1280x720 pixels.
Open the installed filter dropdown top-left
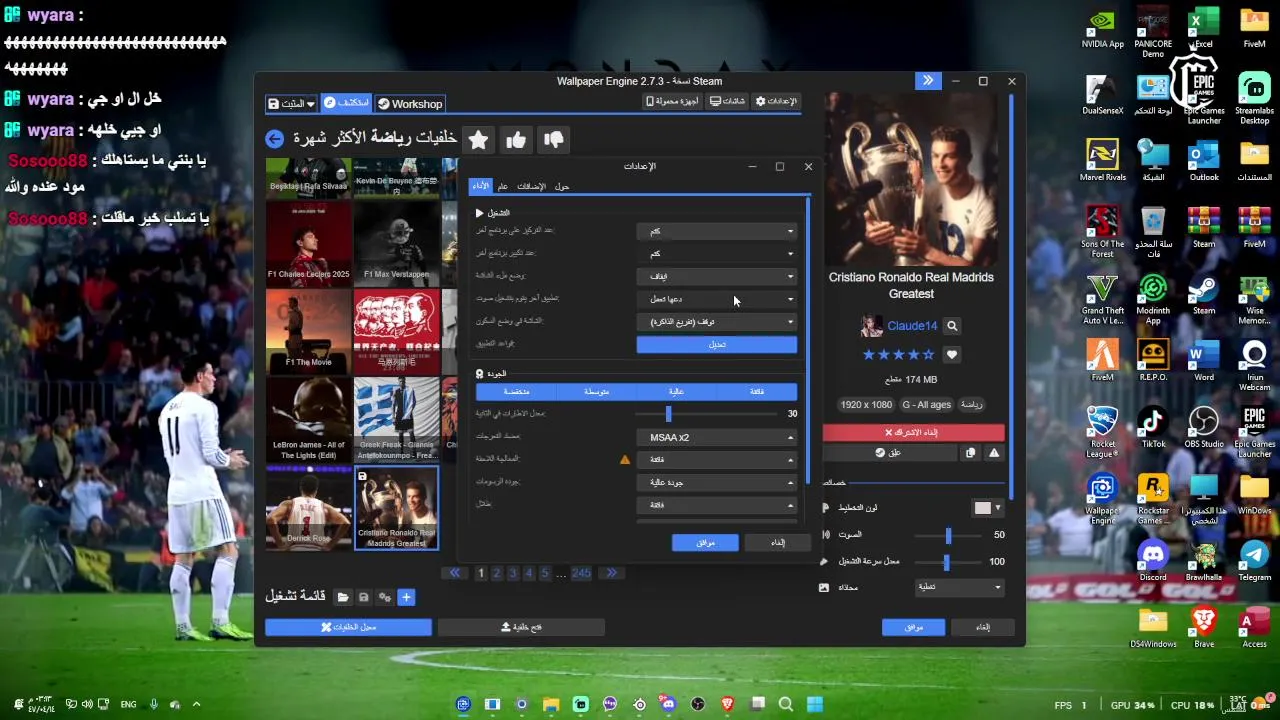click(x=291, y=104)
